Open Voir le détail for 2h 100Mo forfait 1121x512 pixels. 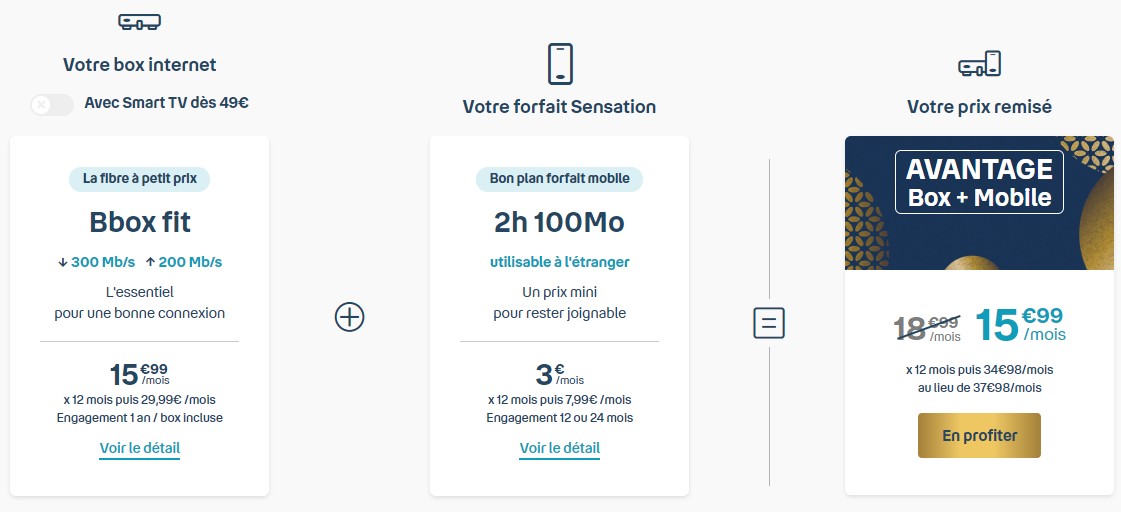(x=559, y=448)
